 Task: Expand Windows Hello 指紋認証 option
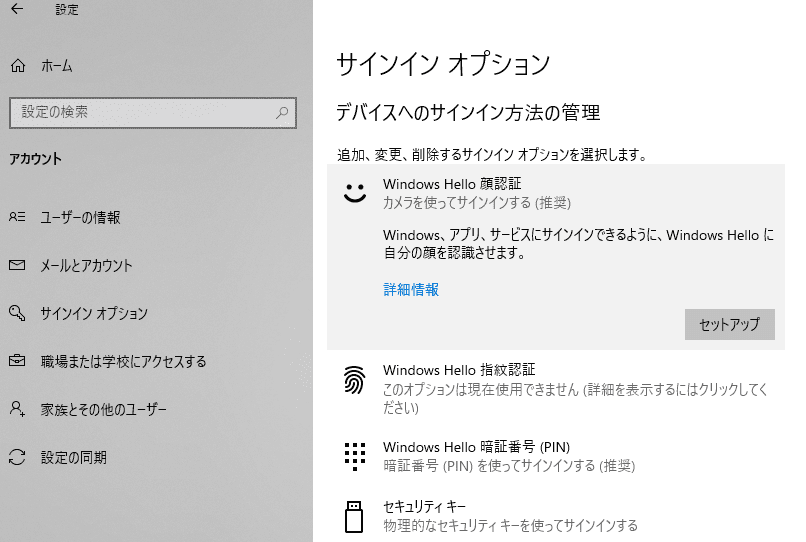(x=556, y=389)
